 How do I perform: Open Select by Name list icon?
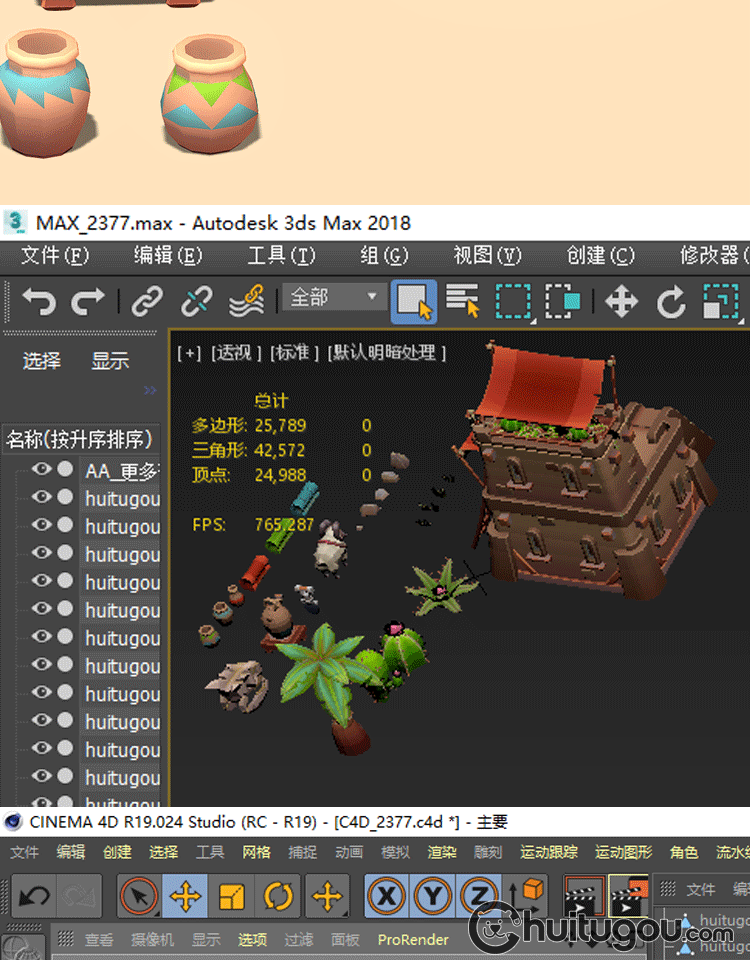463,300
